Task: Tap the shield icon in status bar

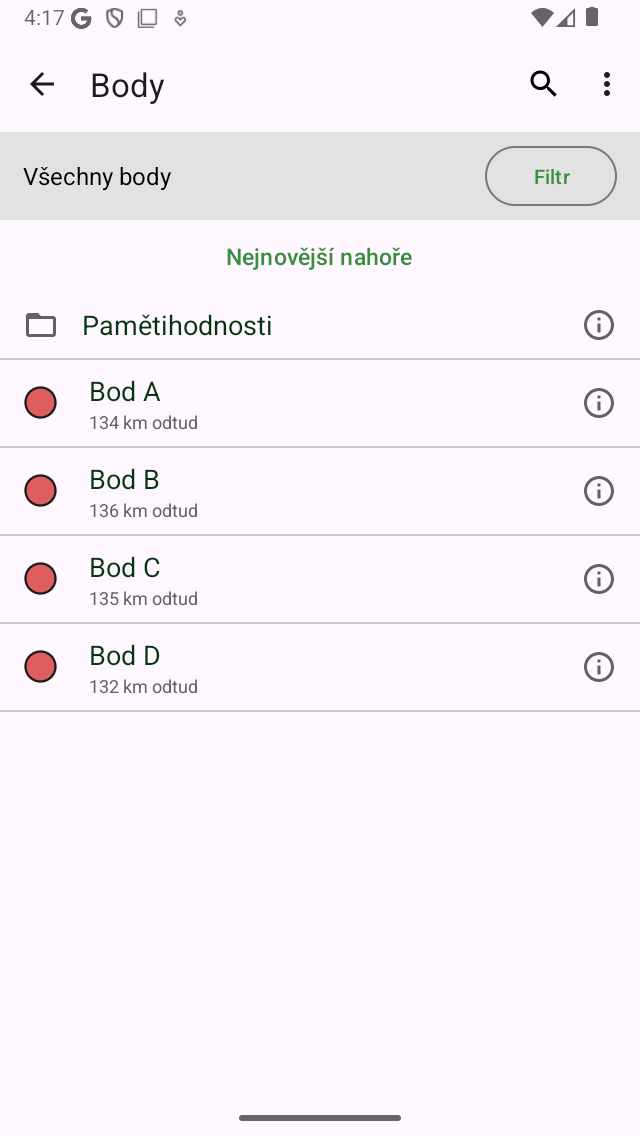Action: (115, 18)
